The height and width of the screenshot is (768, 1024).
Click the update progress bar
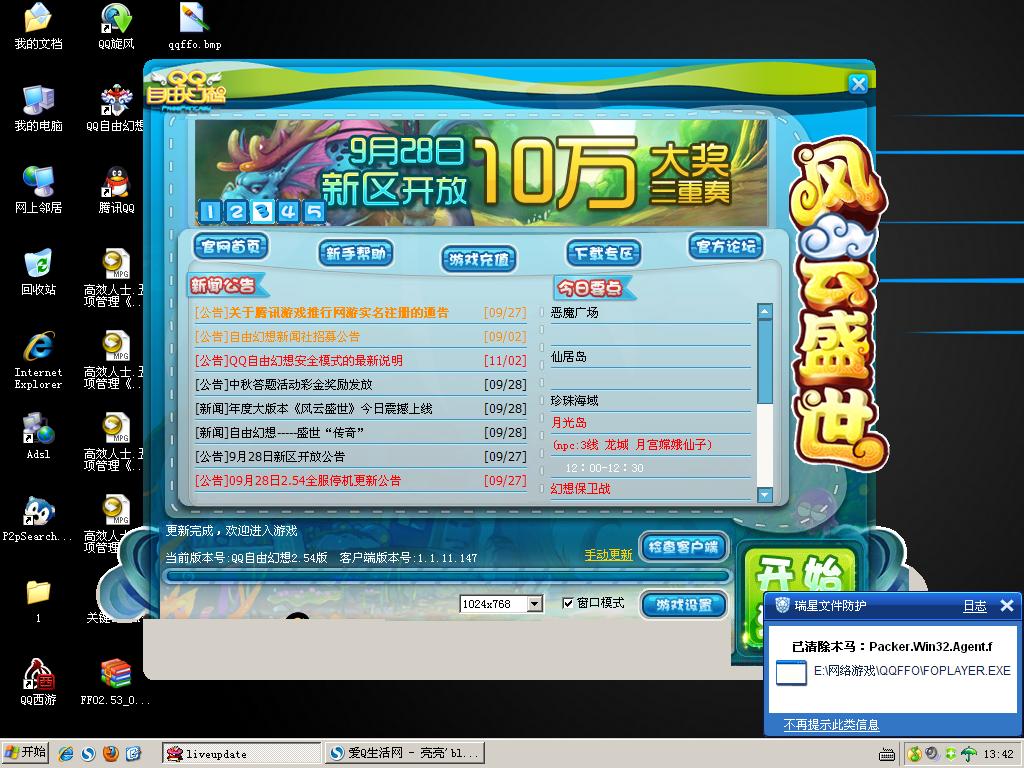(x=446, y=576)
